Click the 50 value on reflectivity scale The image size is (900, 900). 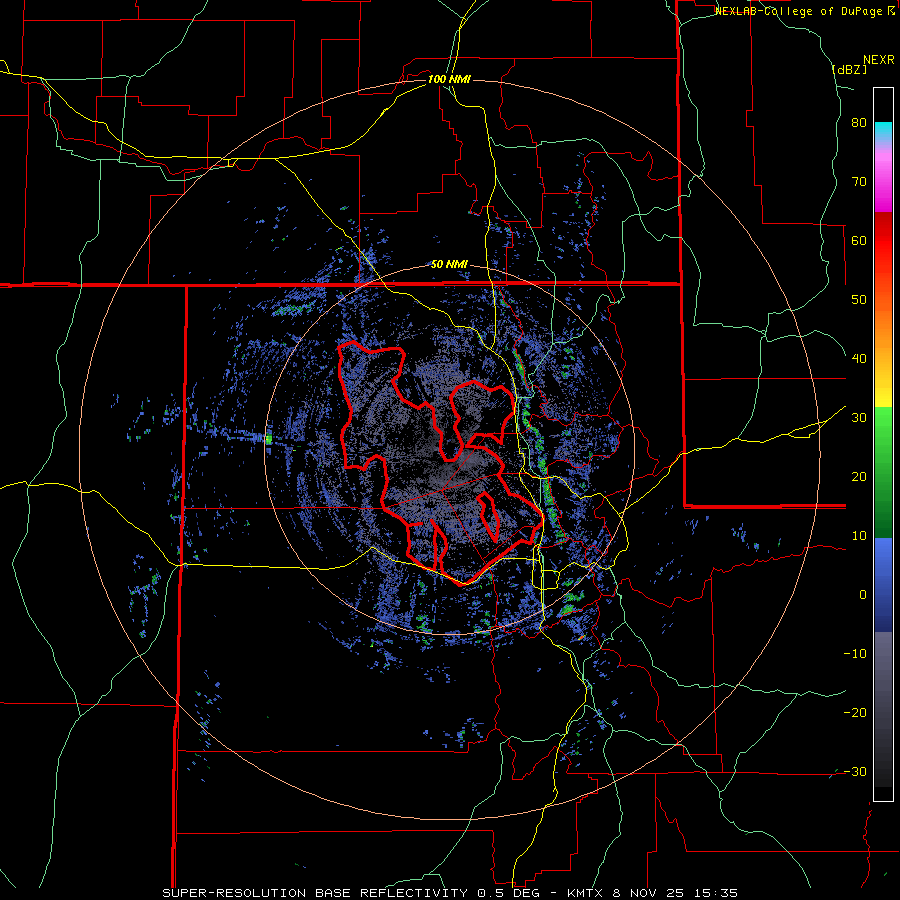tap(859, 300)
